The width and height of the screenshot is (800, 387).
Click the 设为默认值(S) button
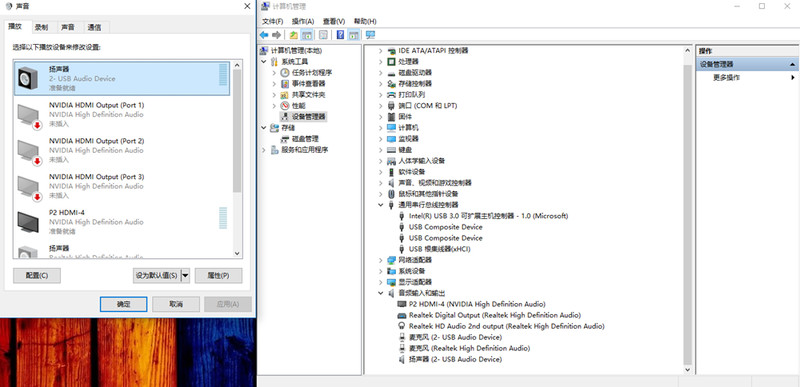(157, 276)
